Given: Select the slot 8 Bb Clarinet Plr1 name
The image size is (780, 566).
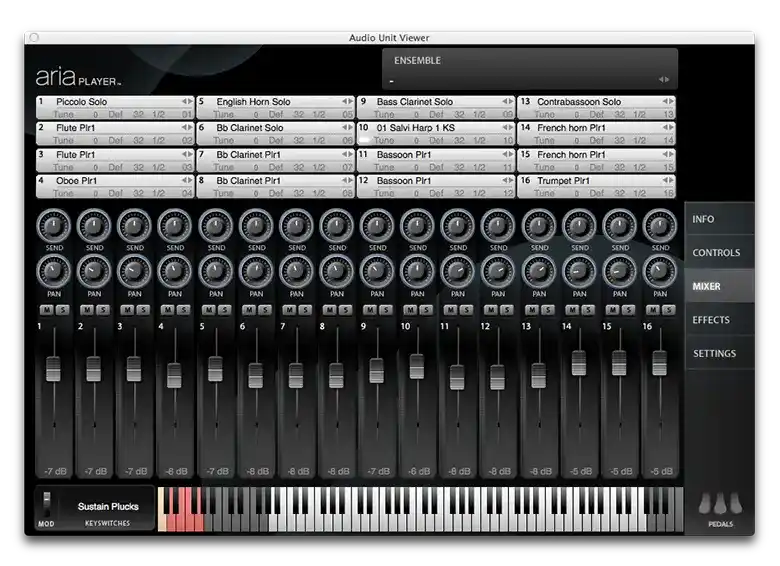Looking at the screenshot, I should tap(248, 181).
